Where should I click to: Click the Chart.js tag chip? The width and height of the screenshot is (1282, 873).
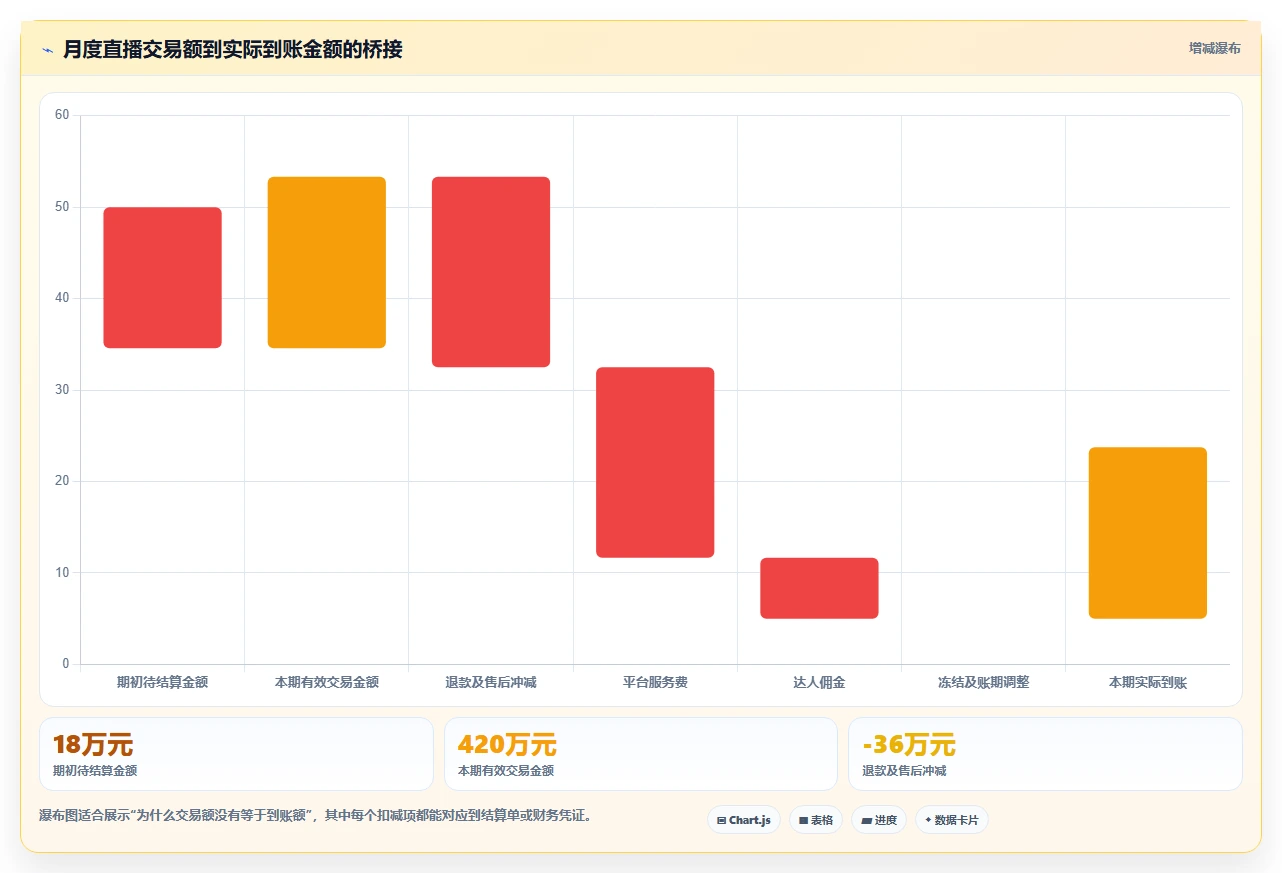click(744, 820)
